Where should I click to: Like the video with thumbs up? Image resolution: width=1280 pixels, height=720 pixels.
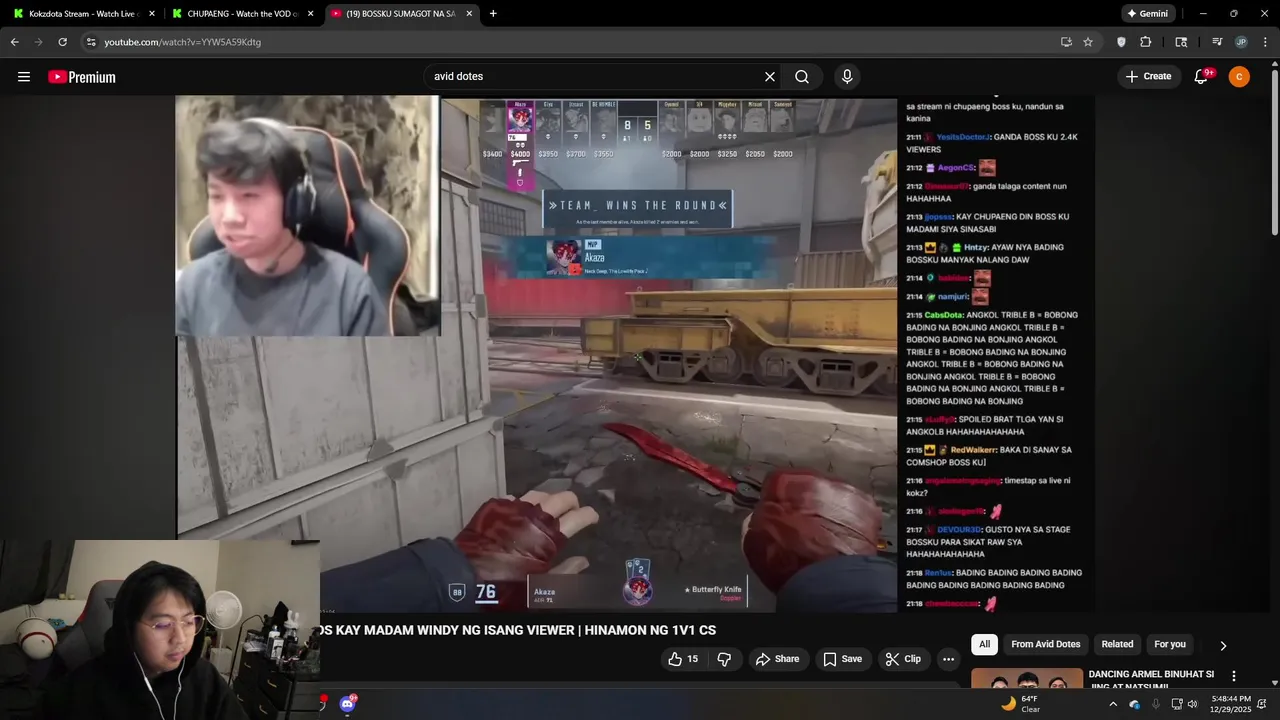(x=684, y=659)
